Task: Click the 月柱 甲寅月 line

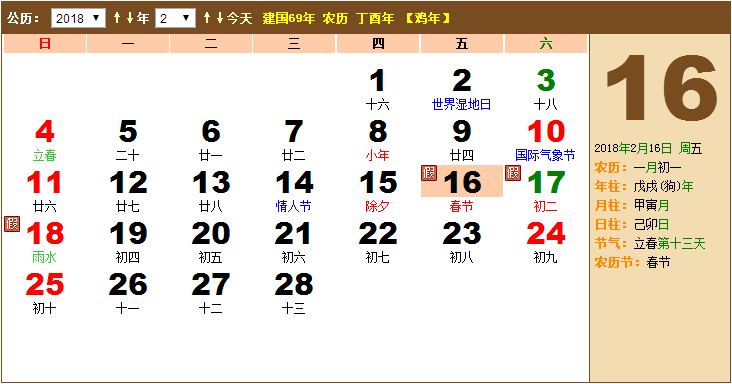Action: coord(632,205)
